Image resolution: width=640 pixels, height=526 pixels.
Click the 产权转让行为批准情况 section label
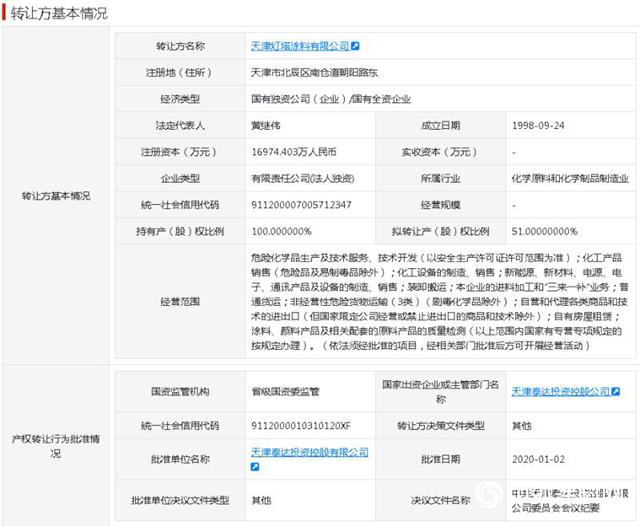[56, 446]
